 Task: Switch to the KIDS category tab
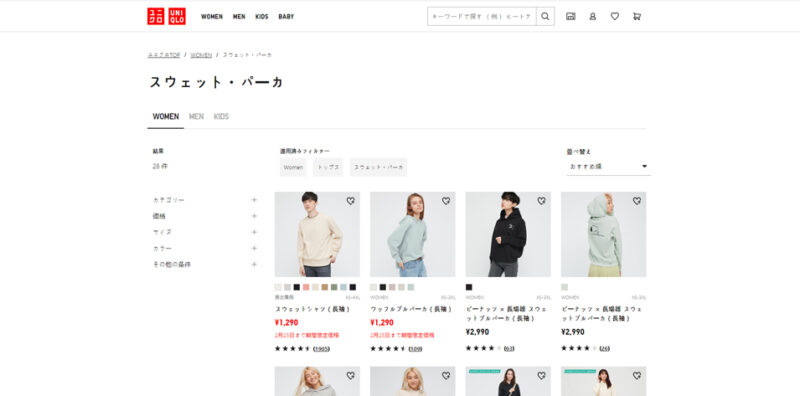(x=221, y=117)
